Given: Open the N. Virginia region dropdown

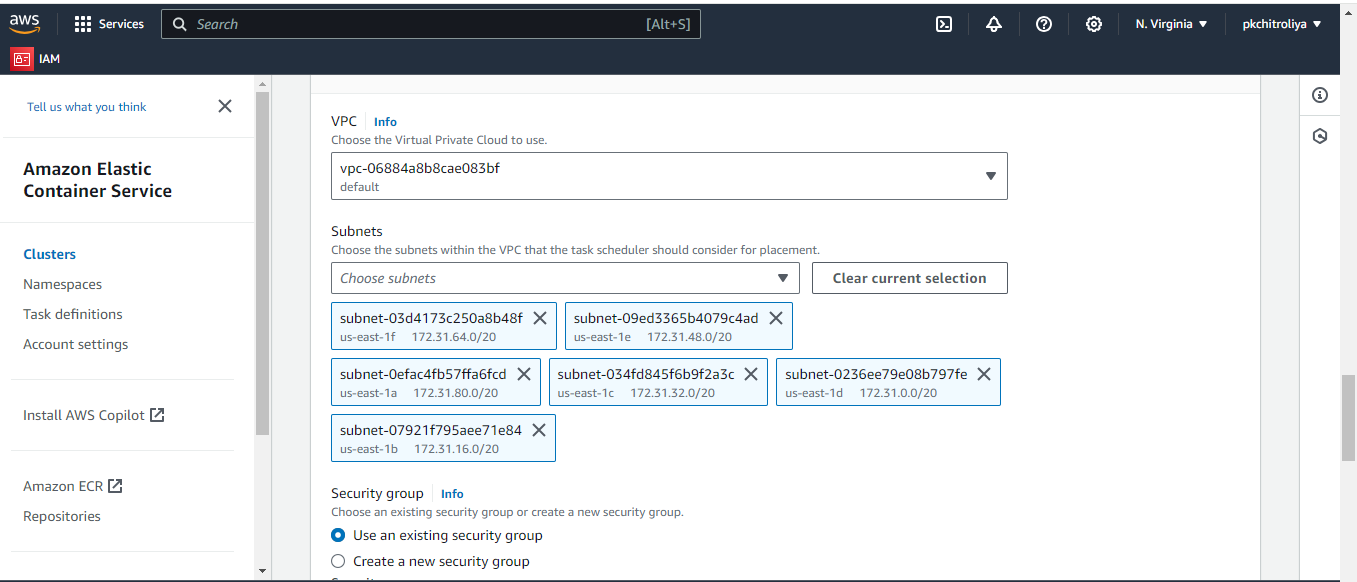Looking at the screenshot, I should pyautogui.click(x=1172, y=24).
